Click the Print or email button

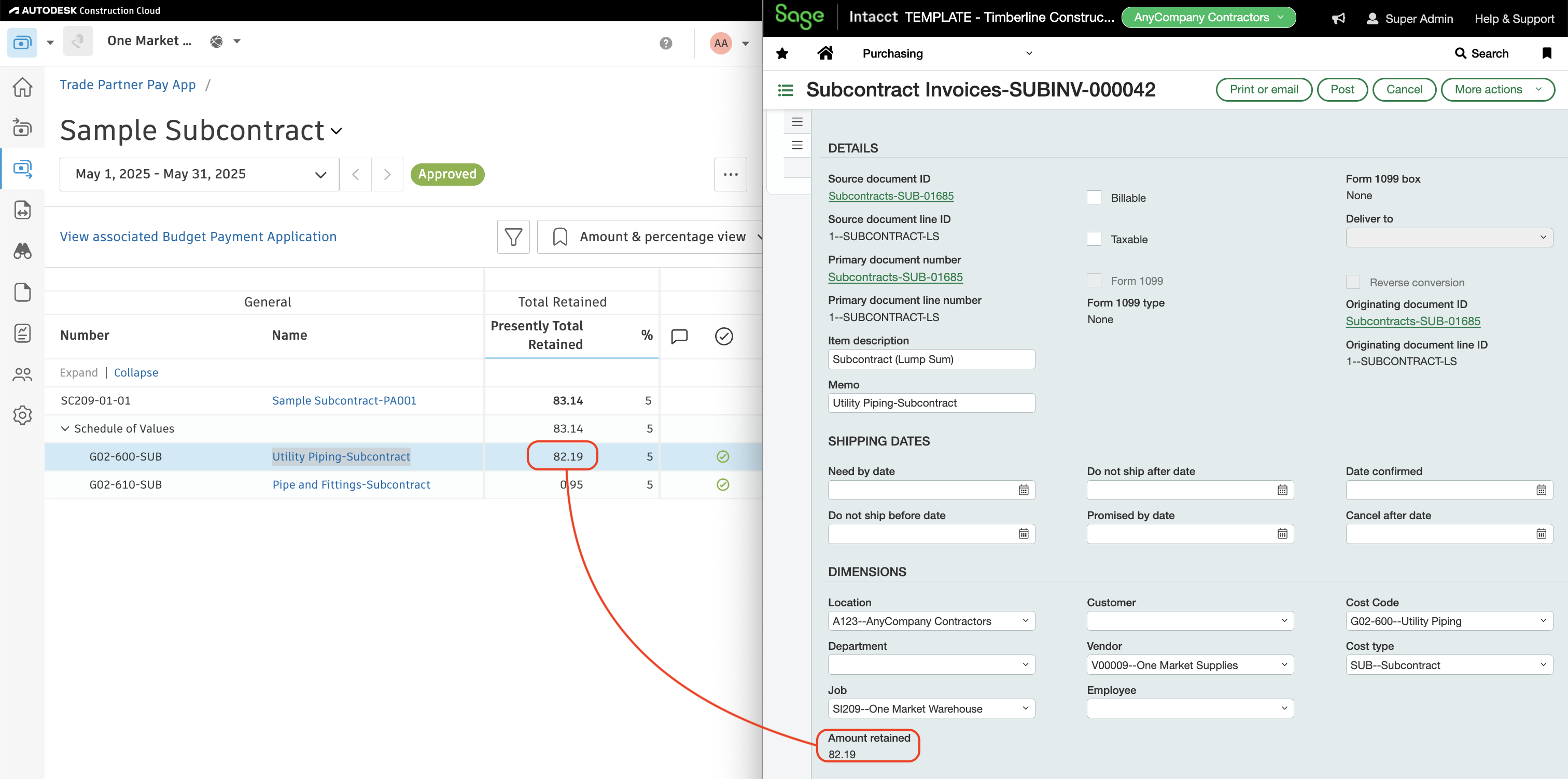pyautogui.click(x=1264, y=90)
